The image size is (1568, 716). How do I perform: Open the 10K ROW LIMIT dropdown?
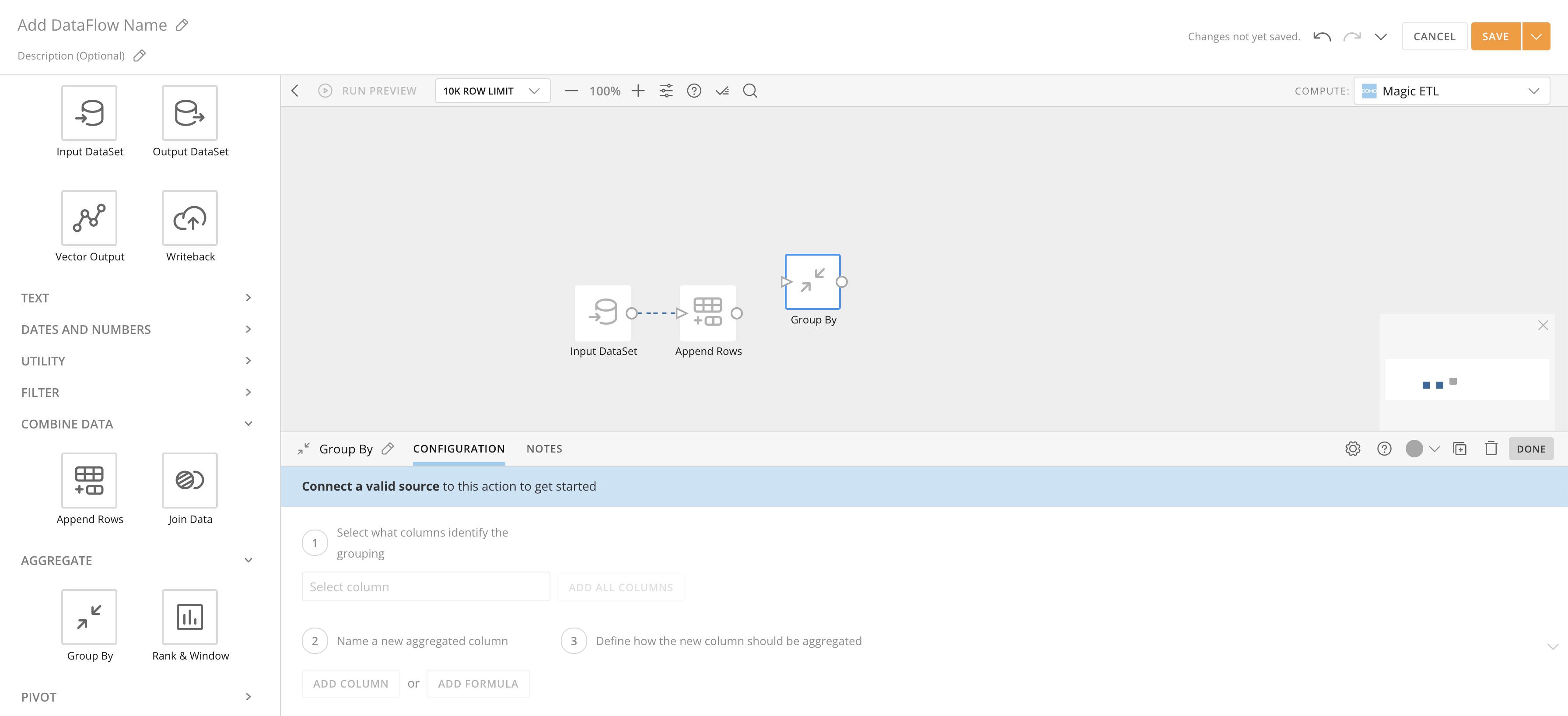coord(492,90)
